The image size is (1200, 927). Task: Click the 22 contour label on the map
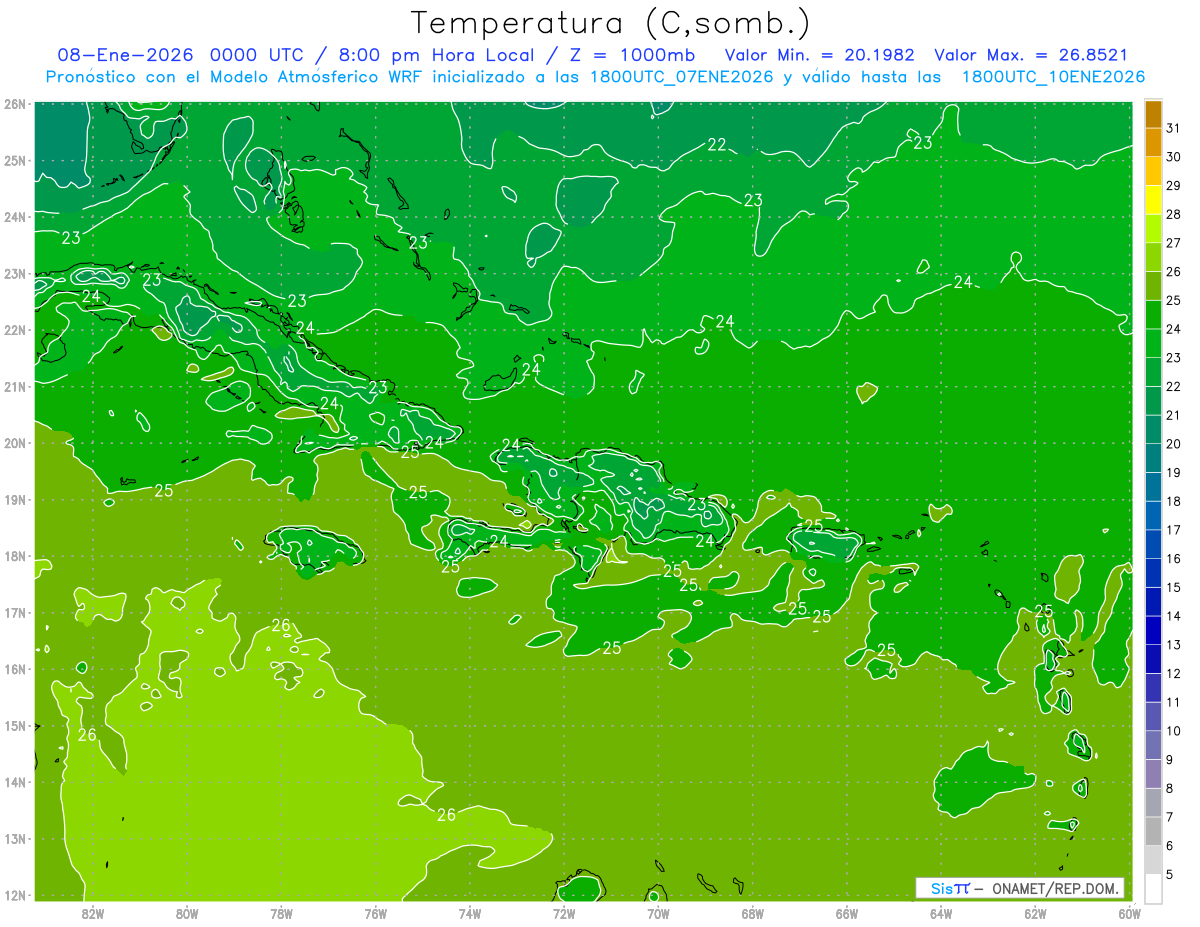(716, 145)
